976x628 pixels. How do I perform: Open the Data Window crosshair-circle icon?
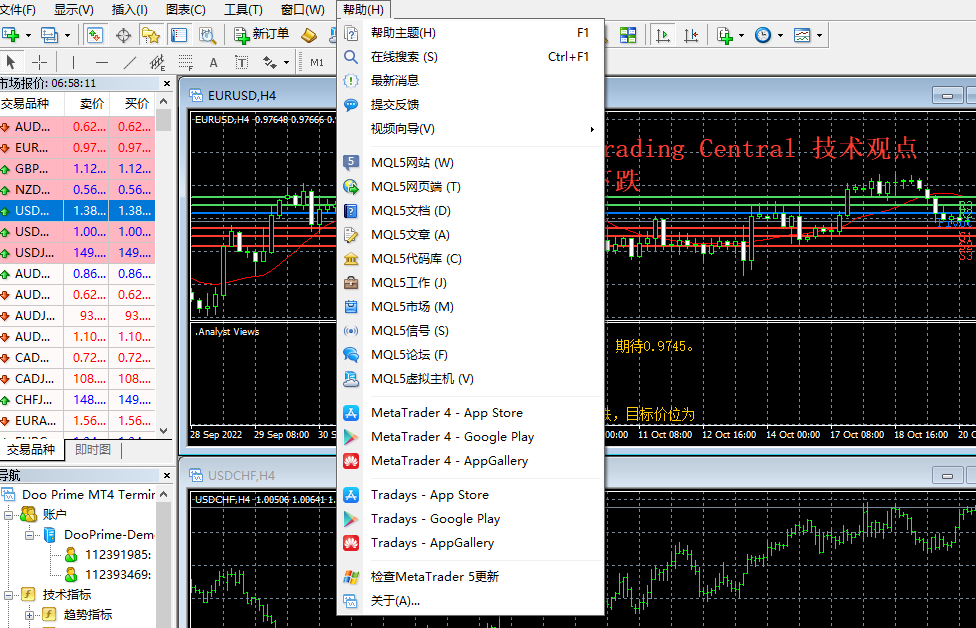tap(124, 35)
